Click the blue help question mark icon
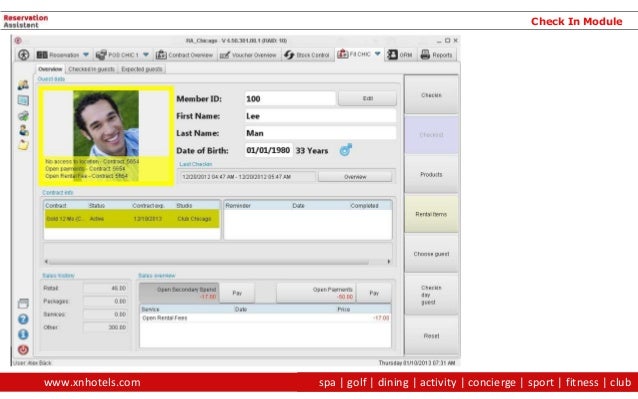The width and height of the screenshot is (638, 399). [23, 319]
